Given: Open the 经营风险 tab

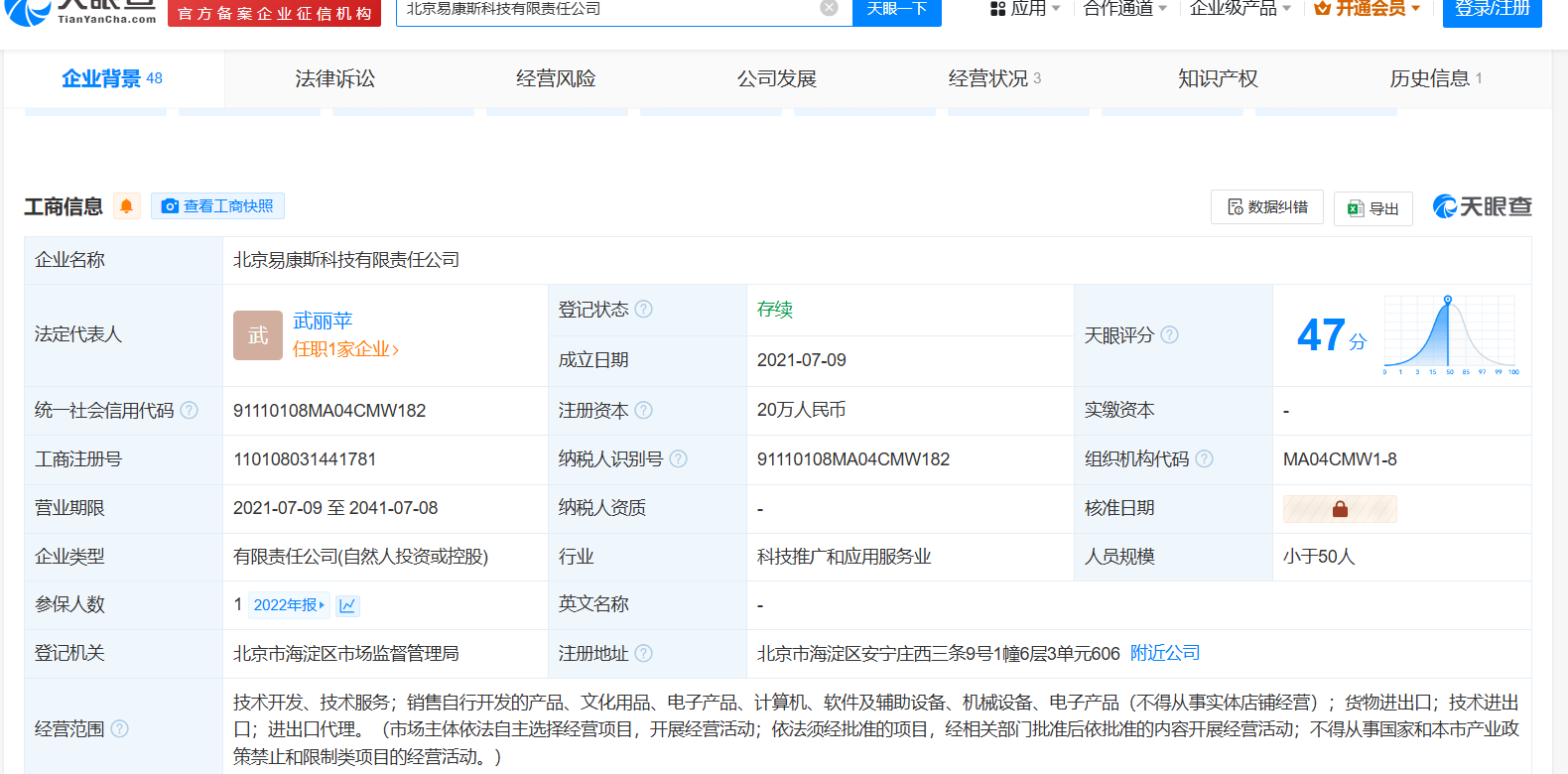Looking at the screenshot, I should pos(556,78).
